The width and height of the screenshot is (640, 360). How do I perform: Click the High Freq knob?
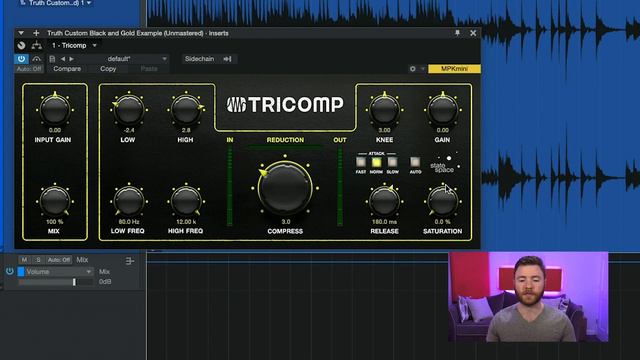tap(186, 201)
